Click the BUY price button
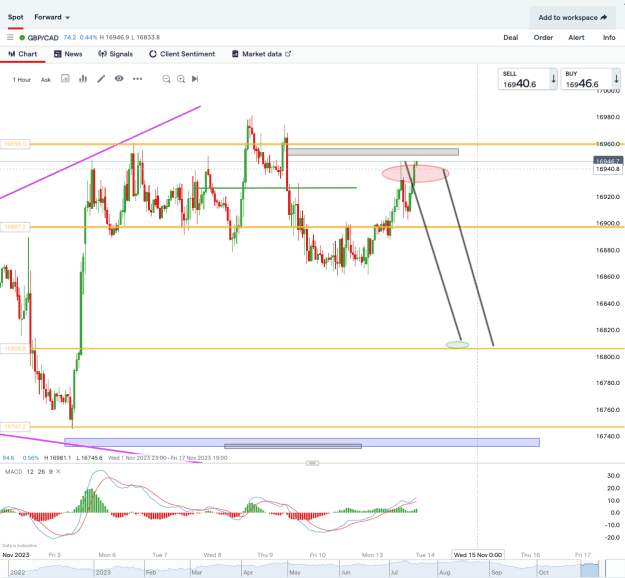625x578 pixels. click(590, 79)
